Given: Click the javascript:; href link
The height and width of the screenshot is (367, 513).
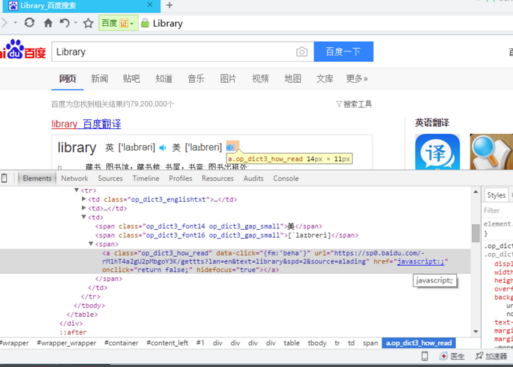Looking at the screenshot, I should [421, 262].
